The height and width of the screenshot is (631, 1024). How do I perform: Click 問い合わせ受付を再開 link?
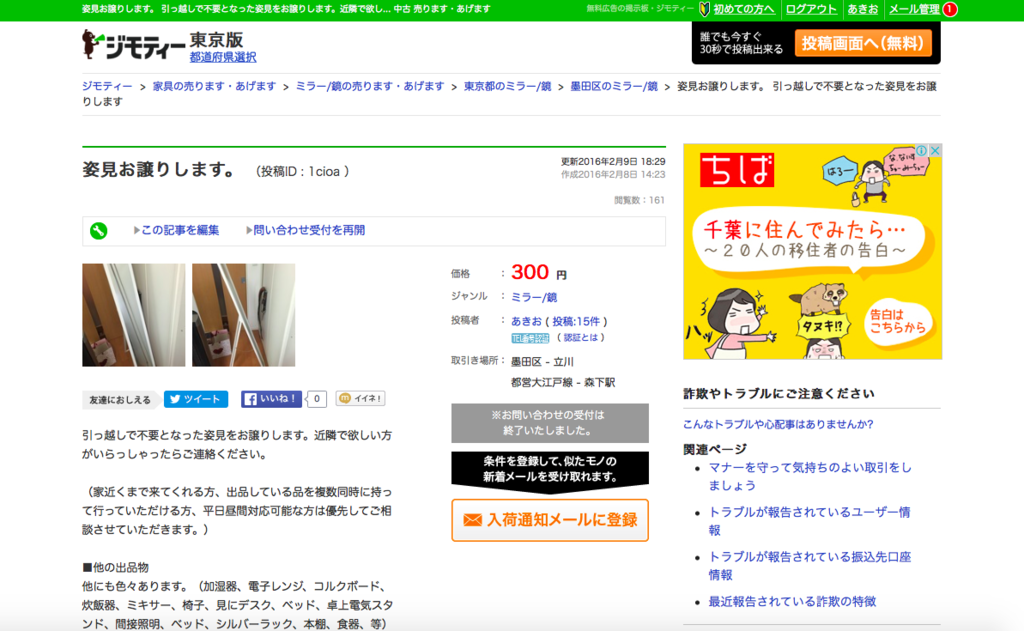(x=309, y=230)
